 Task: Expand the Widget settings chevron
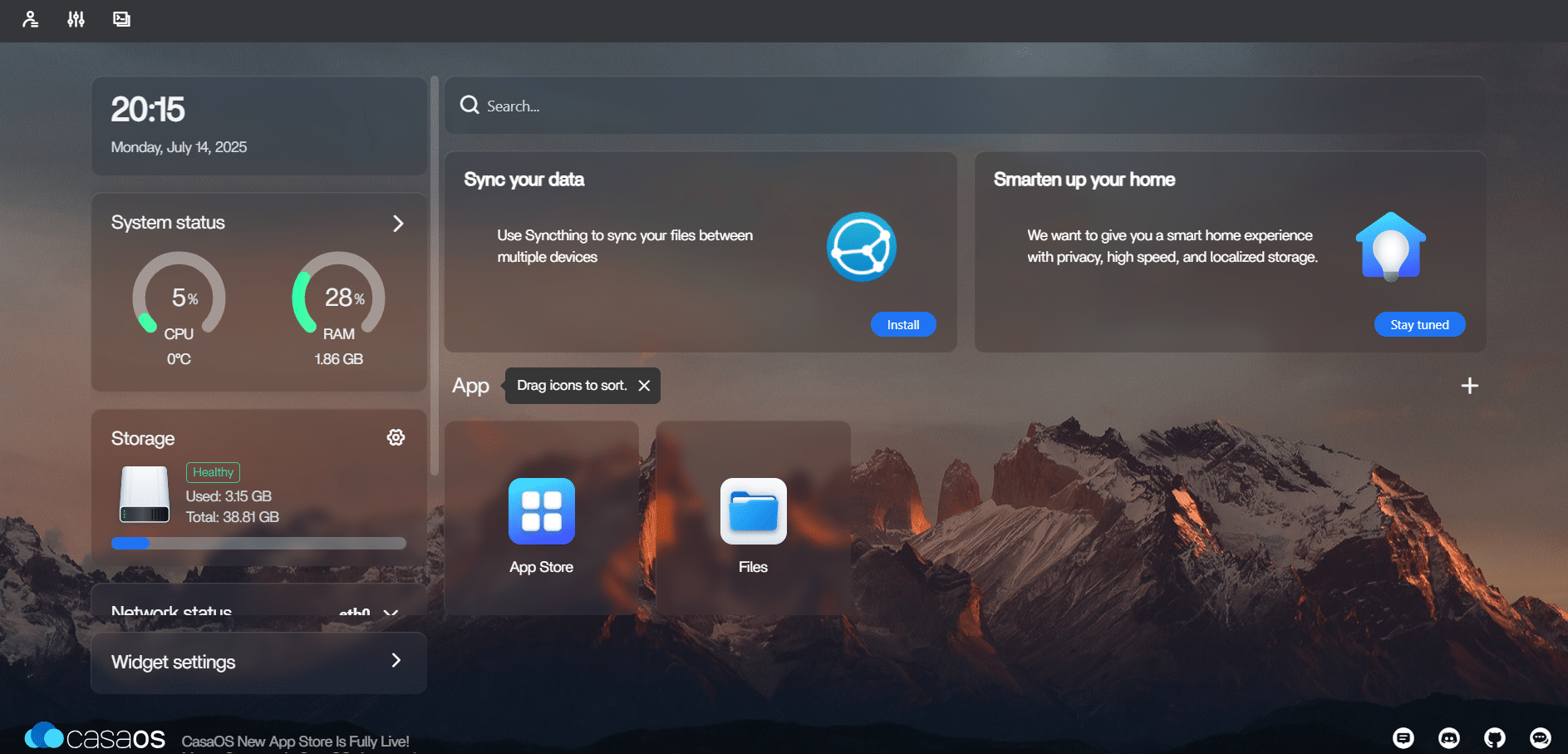pos(396,661)
